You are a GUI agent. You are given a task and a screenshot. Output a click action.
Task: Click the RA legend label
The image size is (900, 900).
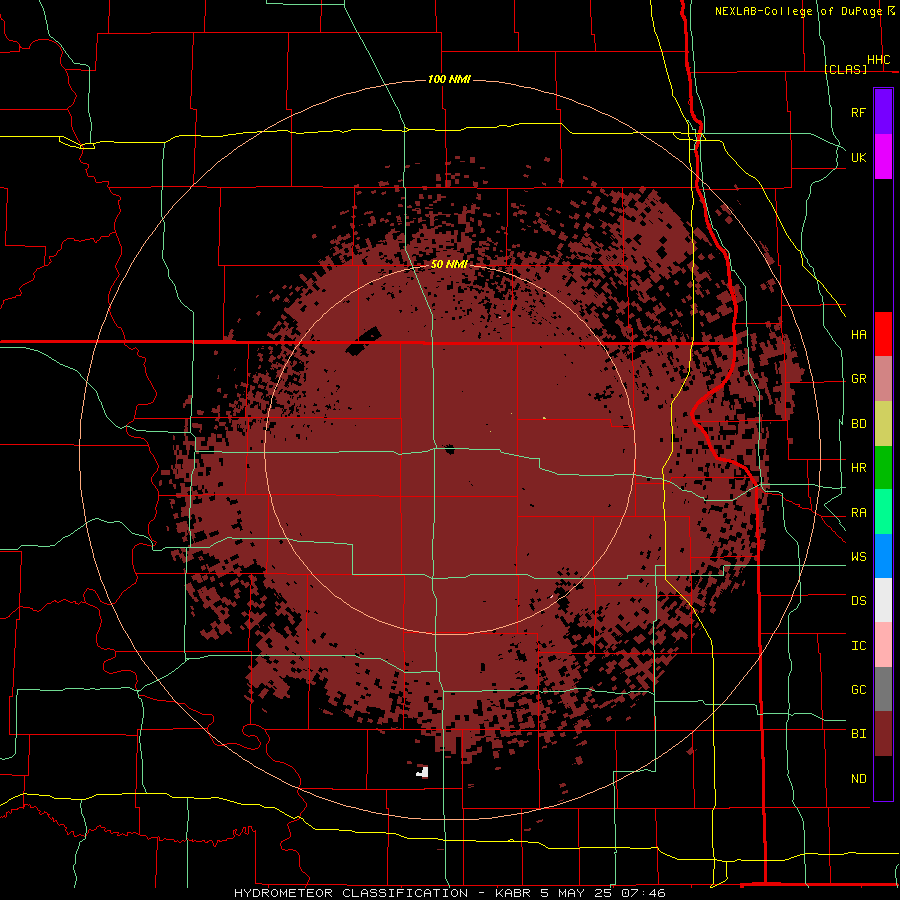pyautogui.click(x=858, y=513)
